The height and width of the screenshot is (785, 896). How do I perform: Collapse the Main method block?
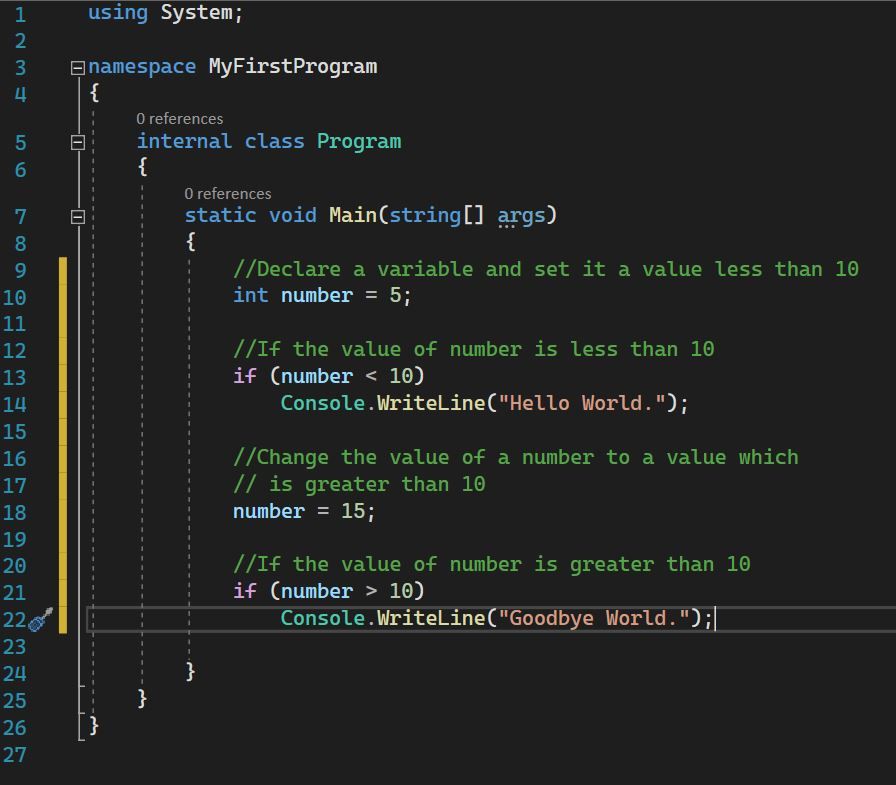(x=78, y=216)
